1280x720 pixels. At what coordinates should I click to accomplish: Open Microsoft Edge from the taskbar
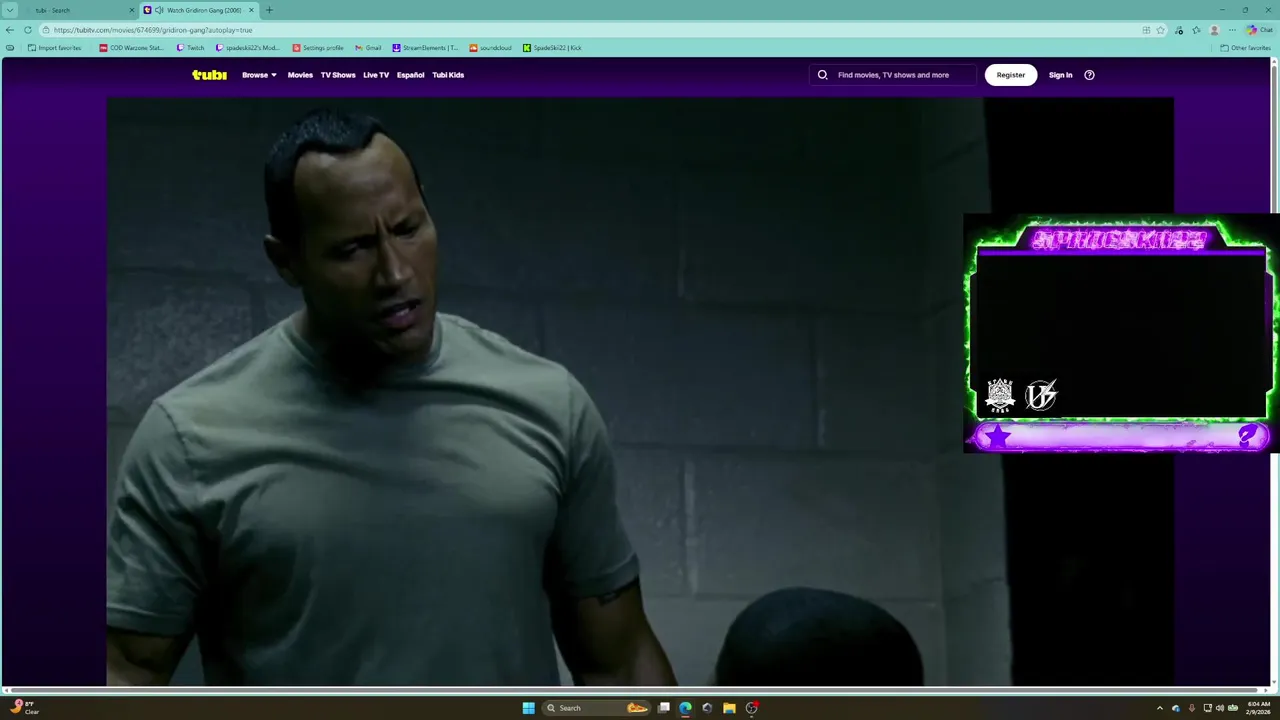685,708
